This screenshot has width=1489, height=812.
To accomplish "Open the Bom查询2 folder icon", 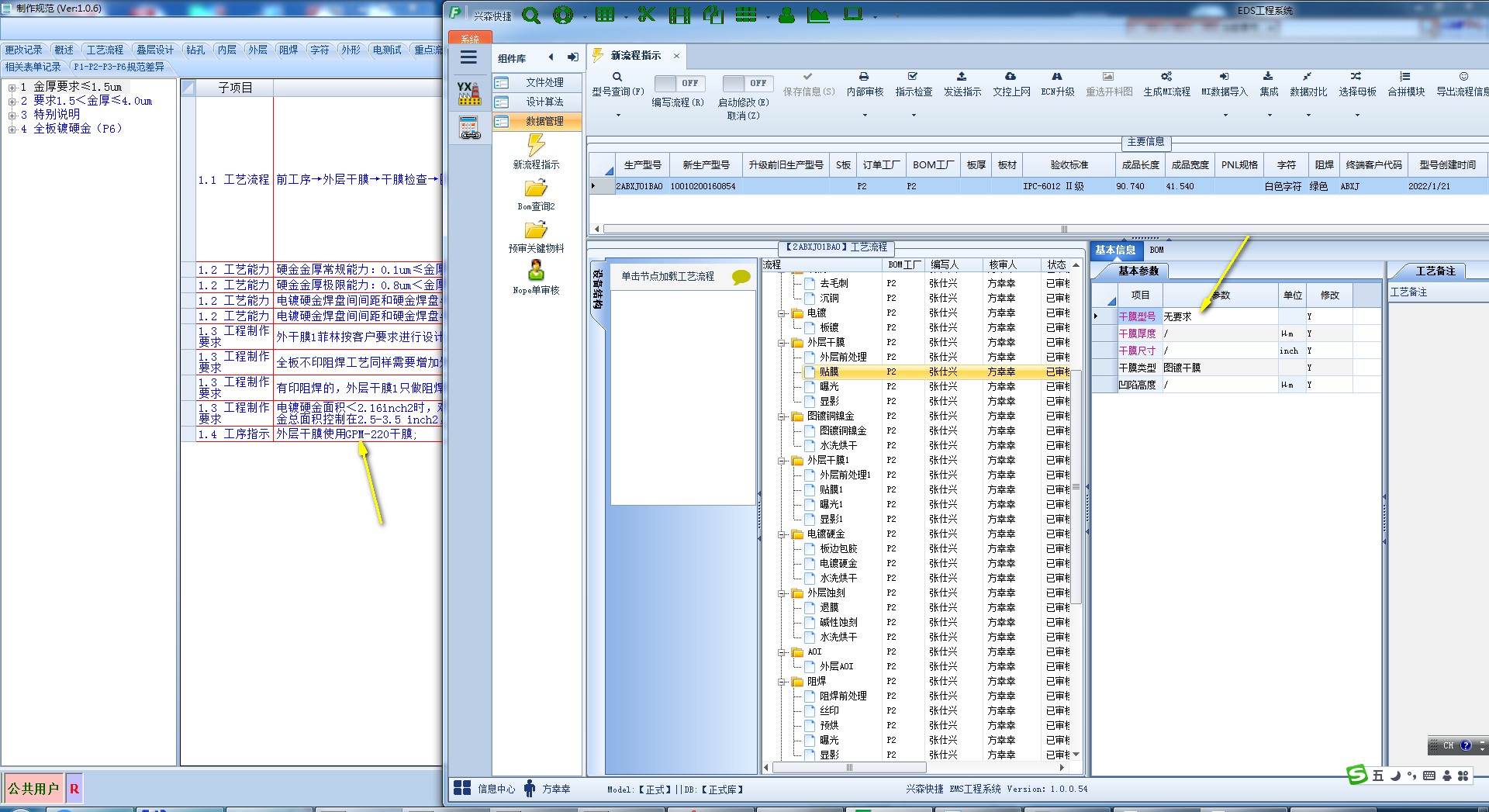I will 536,188.
